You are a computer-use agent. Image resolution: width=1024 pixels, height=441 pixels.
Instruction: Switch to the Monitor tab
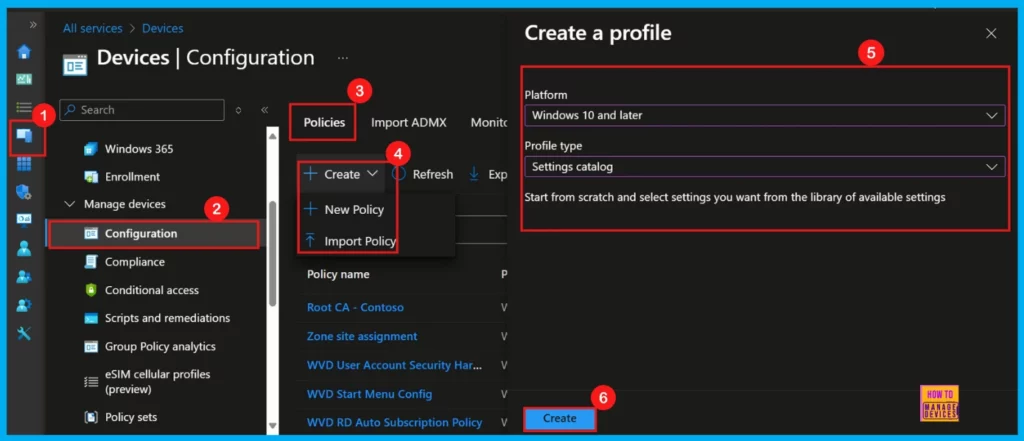[x=488, y=122]
